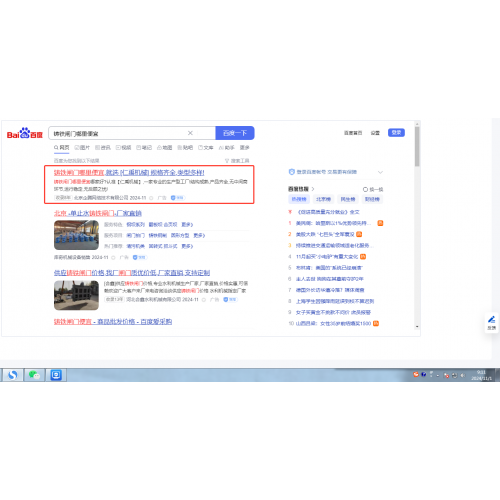
Task: Open hot search item number 7
Action: tap(330, 290)
